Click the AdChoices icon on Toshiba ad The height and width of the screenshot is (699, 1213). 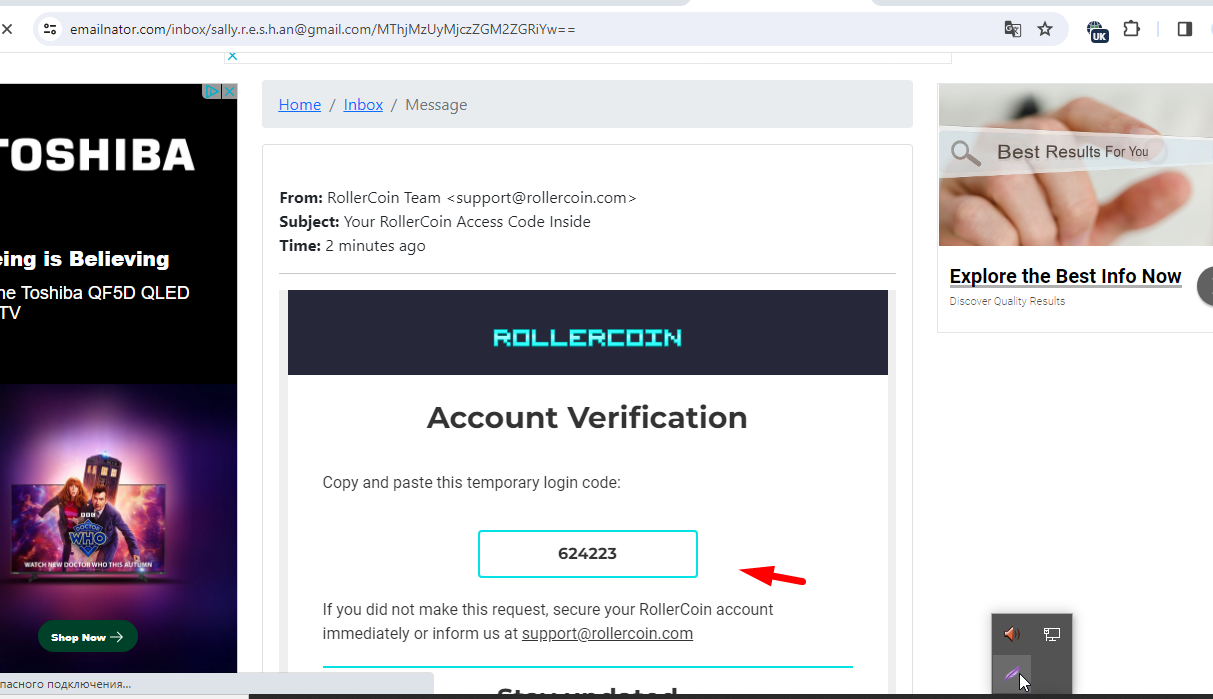(212, 91)
